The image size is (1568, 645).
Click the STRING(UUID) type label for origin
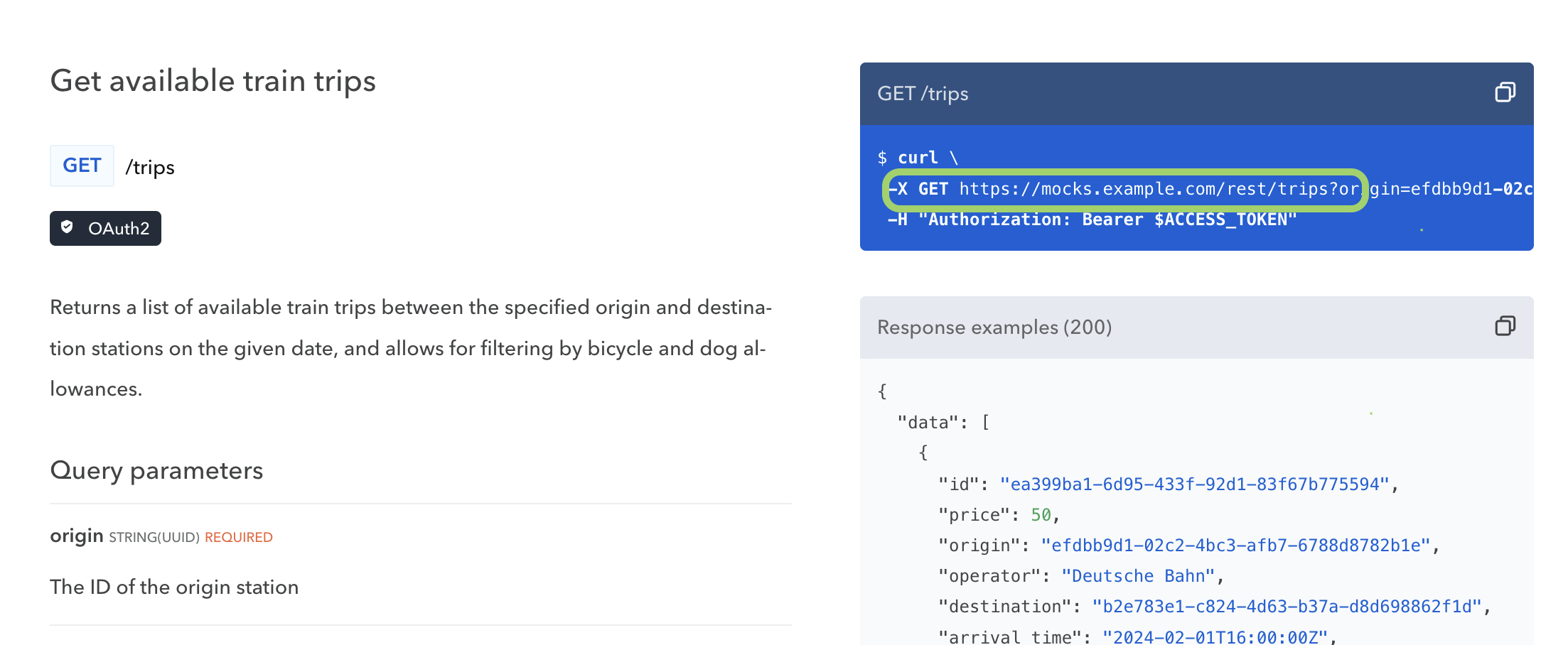click(x=154, y=538)
